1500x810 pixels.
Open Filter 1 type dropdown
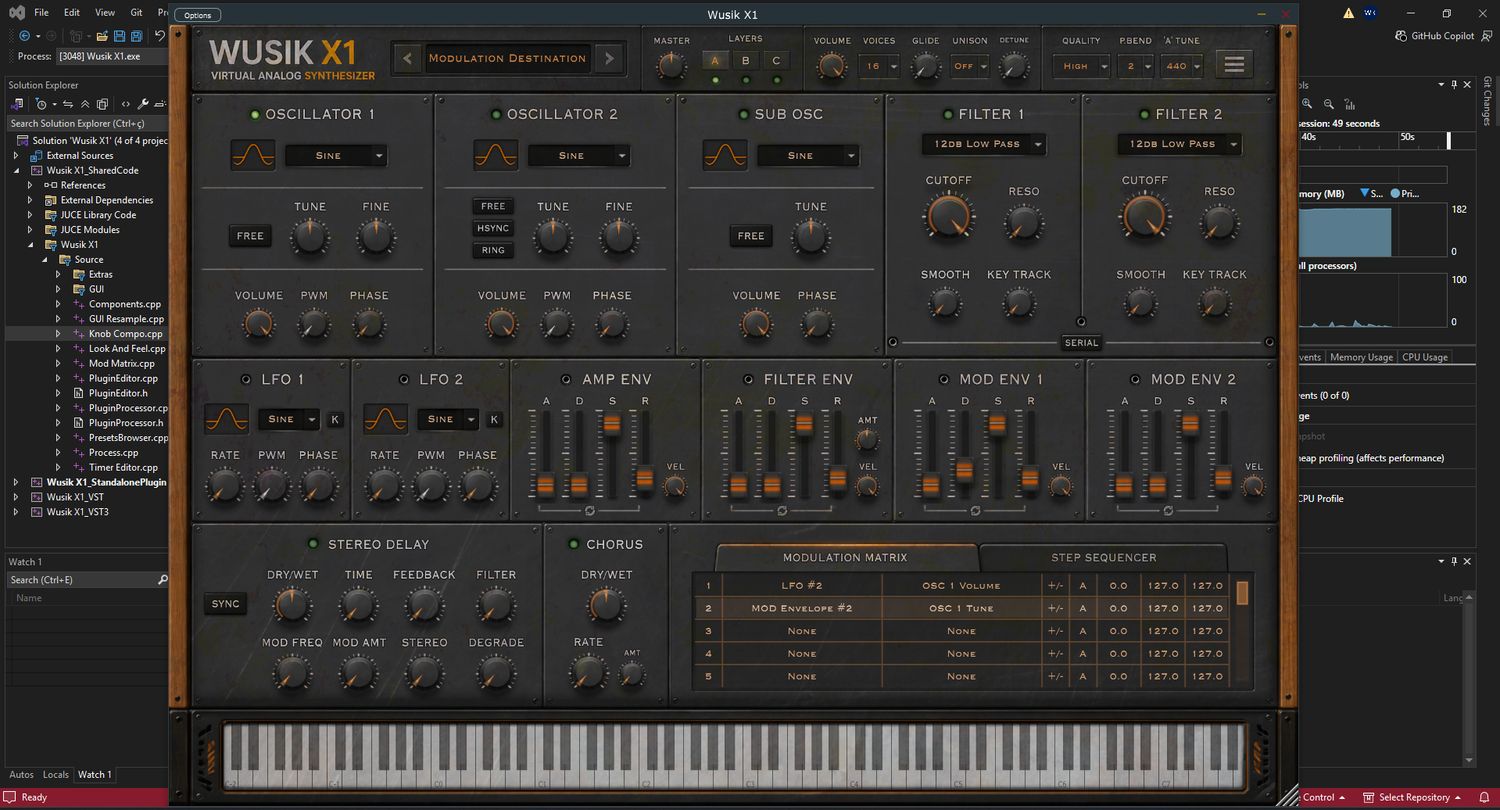tap(984, 144)
